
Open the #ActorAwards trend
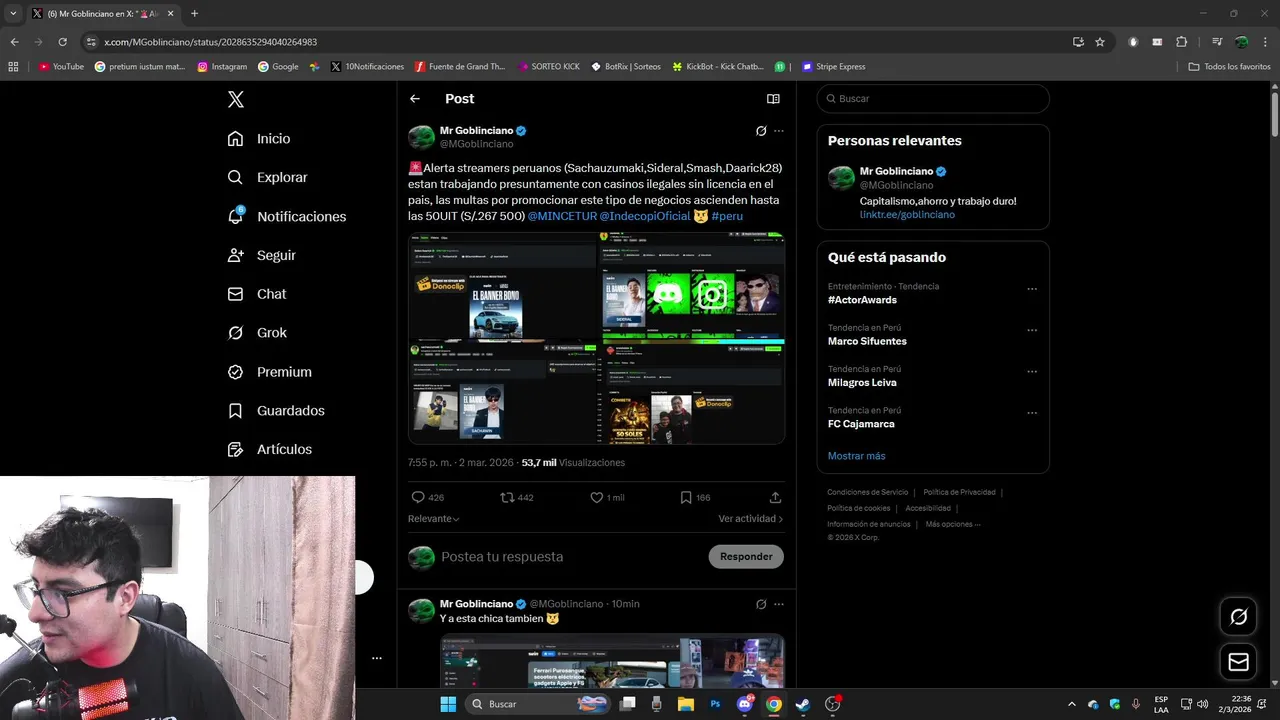pos(862,300)
